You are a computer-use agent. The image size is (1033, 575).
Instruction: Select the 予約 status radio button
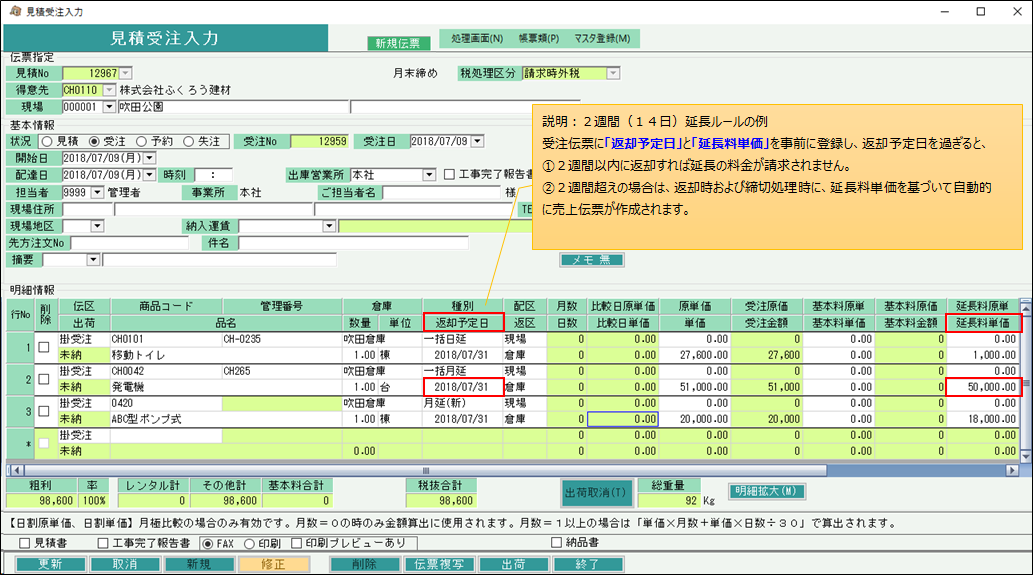[x=141, y=142]
